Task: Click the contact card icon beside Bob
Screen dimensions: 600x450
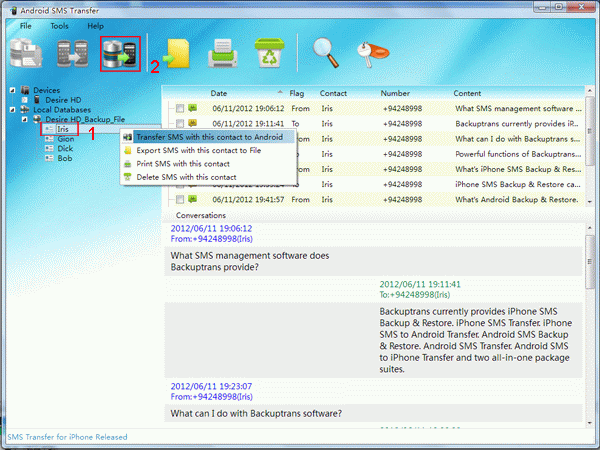Action: [49, 158]
